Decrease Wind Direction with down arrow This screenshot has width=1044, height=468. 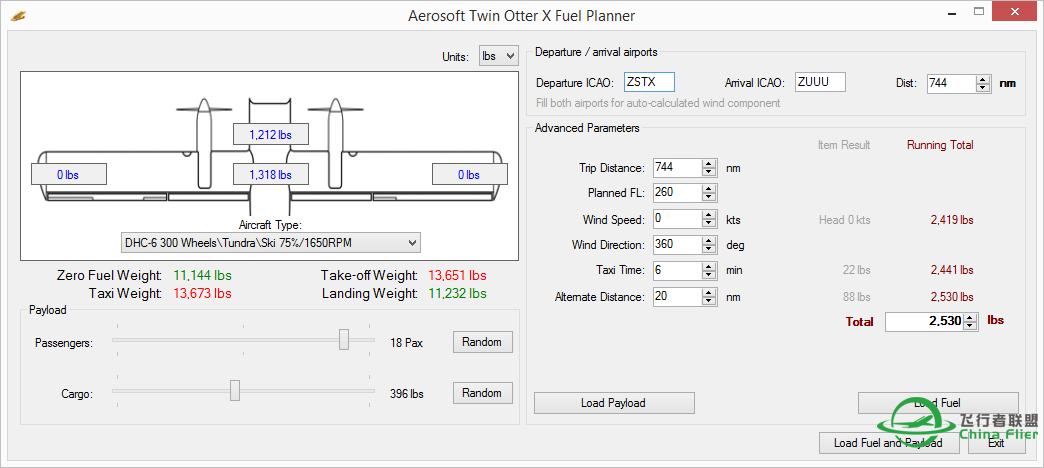pyautogui.click(x=709, y=249)
